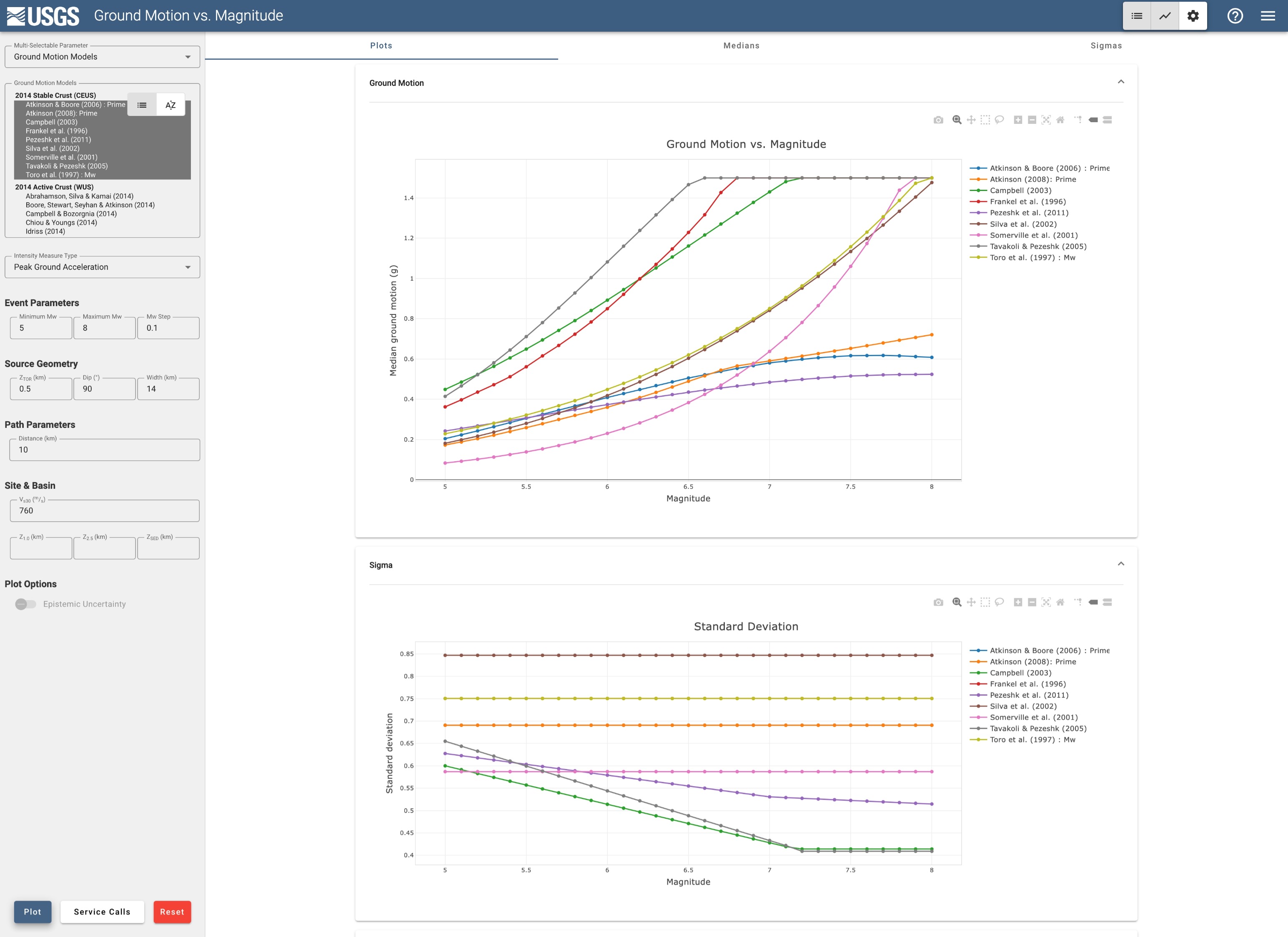Image resolution: width=1288 pixels, height=937 pixels.
Task: Toggle Frankel et al. (1996) in Ground Motion legend
Action: pos(1028,202)
